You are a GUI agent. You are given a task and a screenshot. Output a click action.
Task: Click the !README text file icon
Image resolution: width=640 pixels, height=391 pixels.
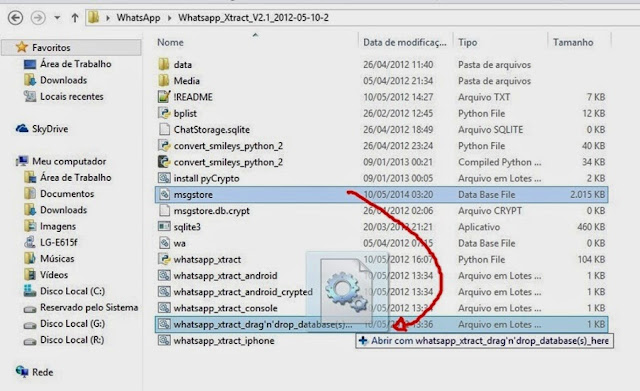click(x=164, y=97)
